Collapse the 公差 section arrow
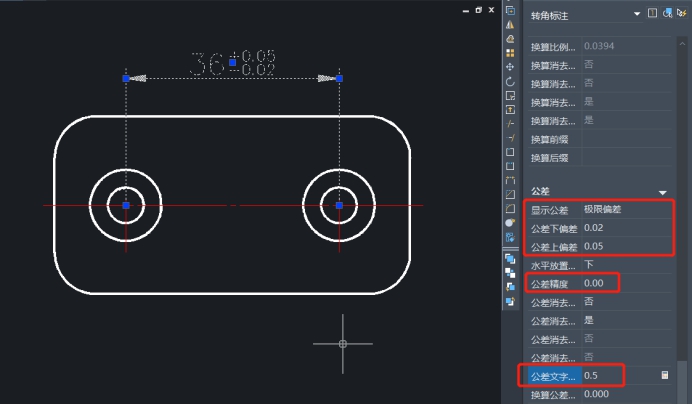 pos(662,191)
